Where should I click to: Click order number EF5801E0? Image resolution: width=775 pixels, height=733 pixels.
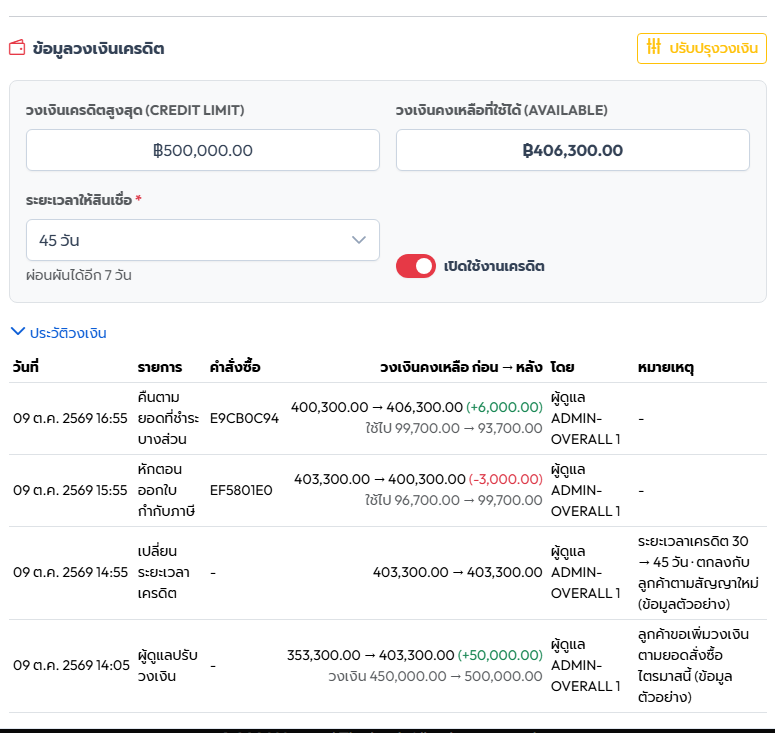pyautogui.click(x=241, y=490)
